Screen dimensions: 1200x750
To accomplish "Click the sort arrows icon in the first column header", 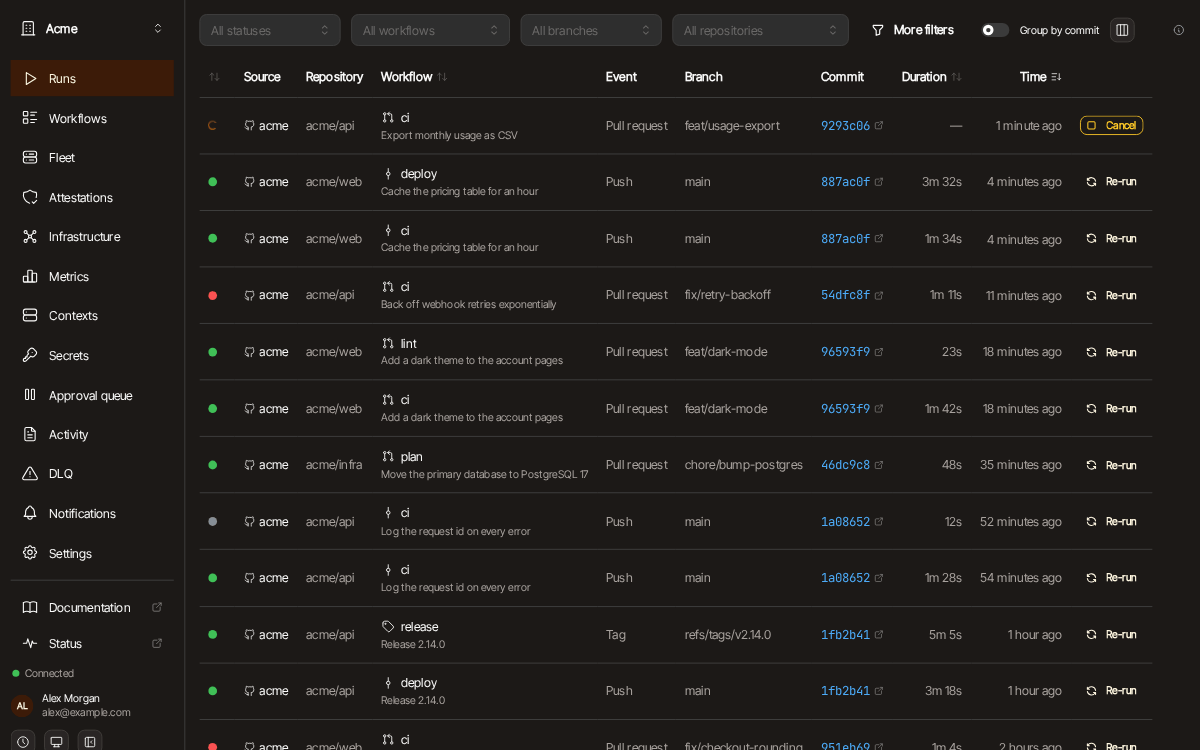I will click(214, 77).
